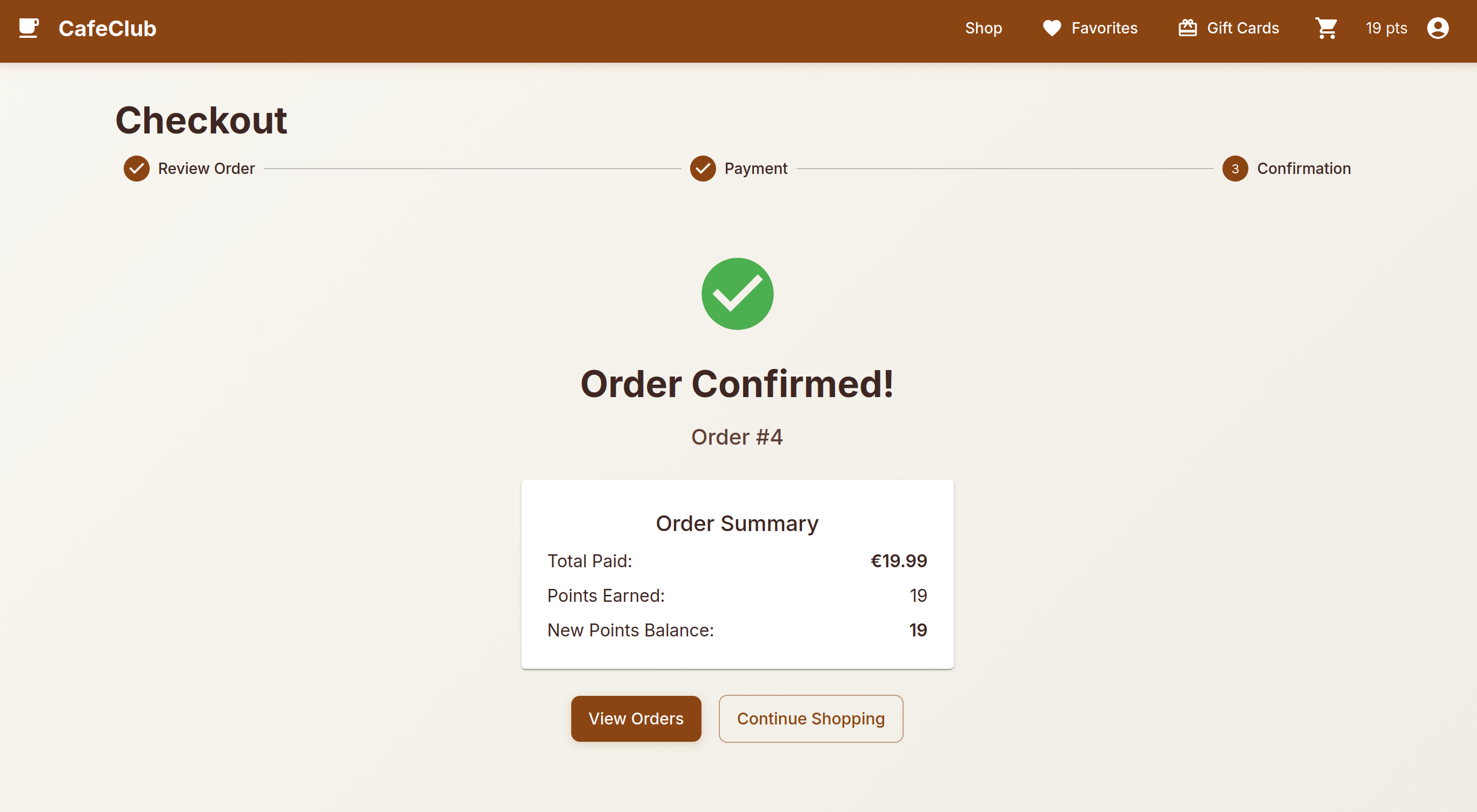Click the Order #4 number text
Image resolution: width=1477 pixels, height=812 pixels.
[737, 437]
